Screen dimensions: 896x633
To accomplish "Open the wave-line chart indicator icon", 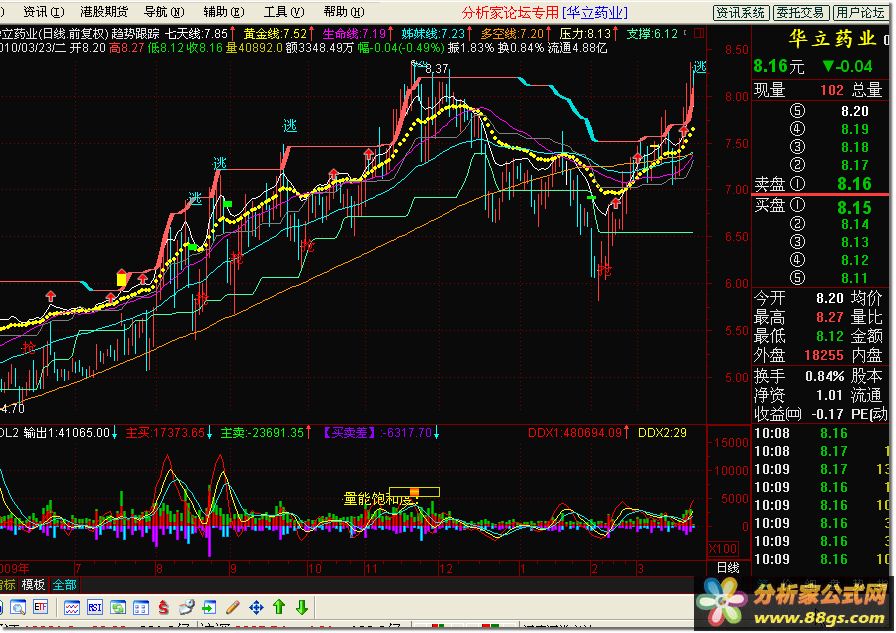I will click(x=71, y=607).
